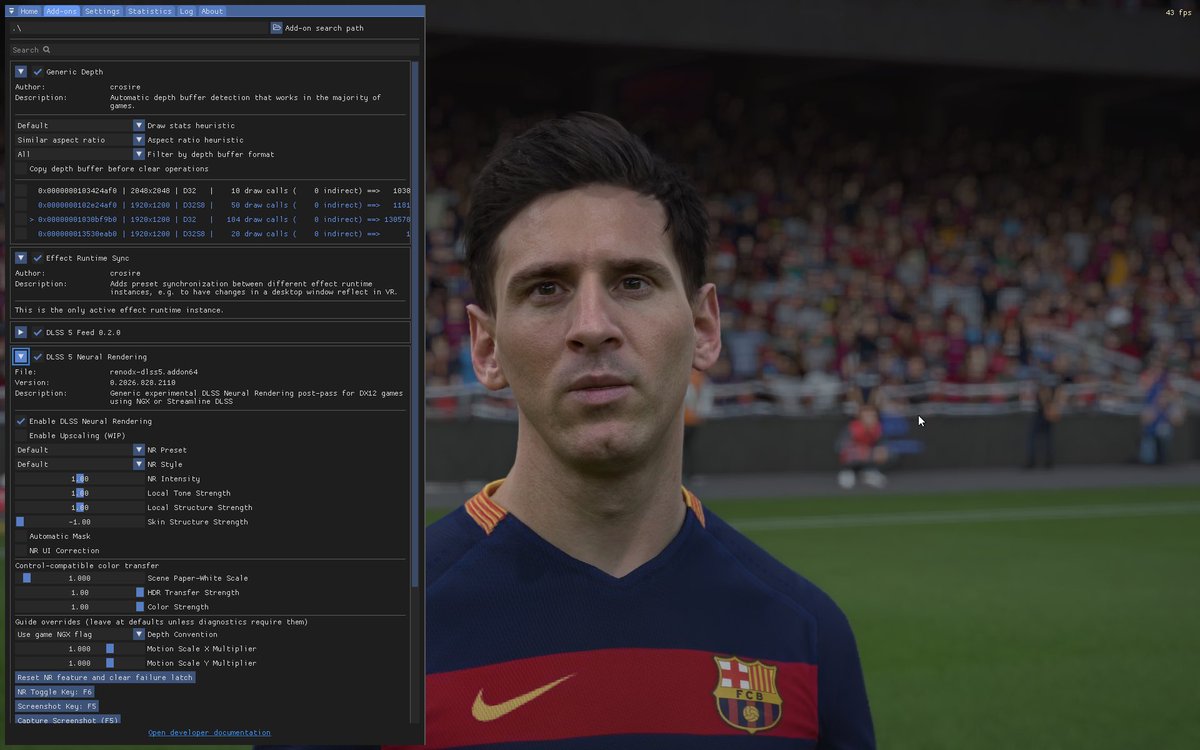Enable the Automatic Mask checkbox

tap(21, 536)
